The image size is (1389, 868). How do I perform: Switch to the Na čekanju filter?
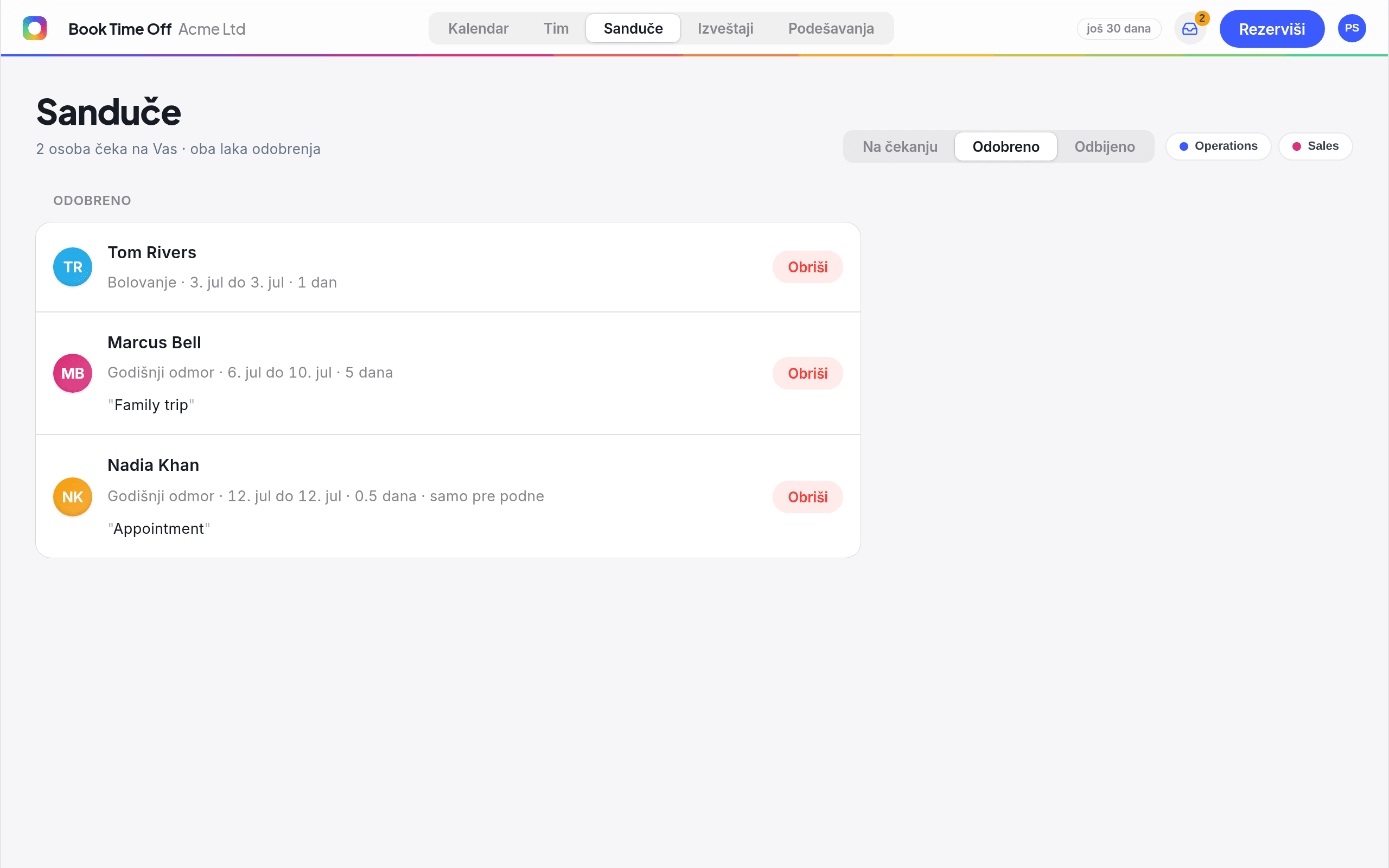[x=900, y=146]
